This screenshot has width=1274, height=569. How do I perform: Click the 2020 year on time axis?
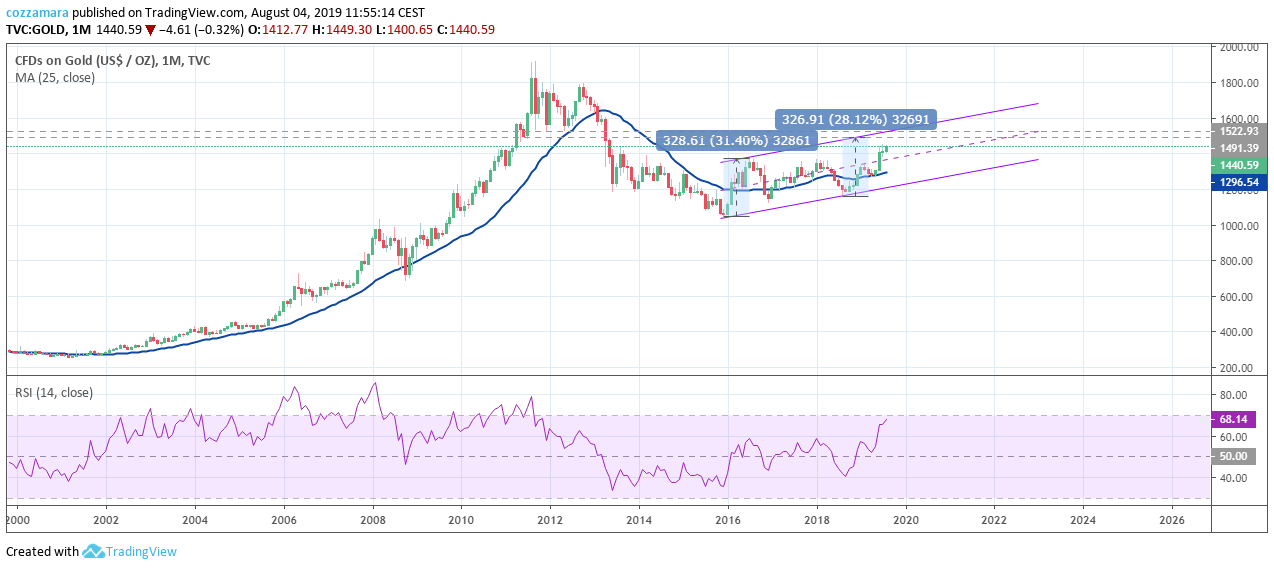coord(905,520)
